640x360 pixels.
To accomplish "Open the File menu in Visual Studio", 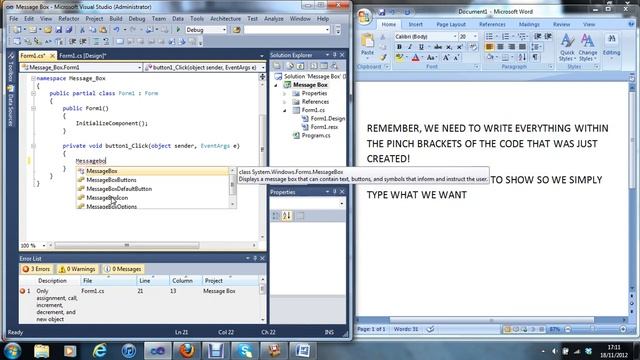I will point(13,19).
